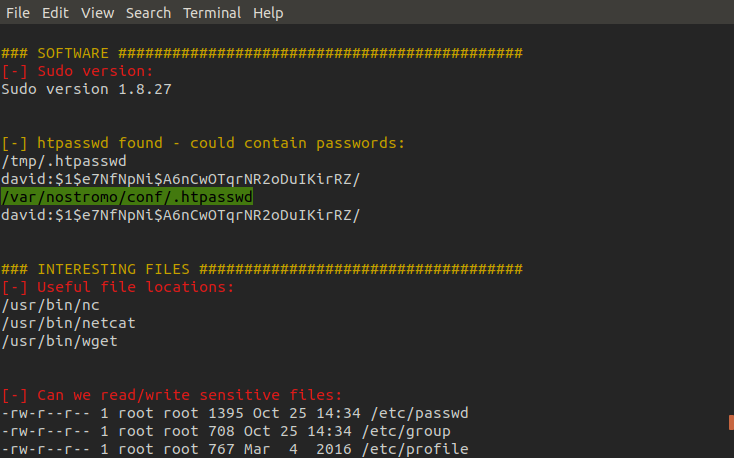Viewport: 734px width, 458px height.
Task: Open the File menu
Action: [x=18, y=13]
